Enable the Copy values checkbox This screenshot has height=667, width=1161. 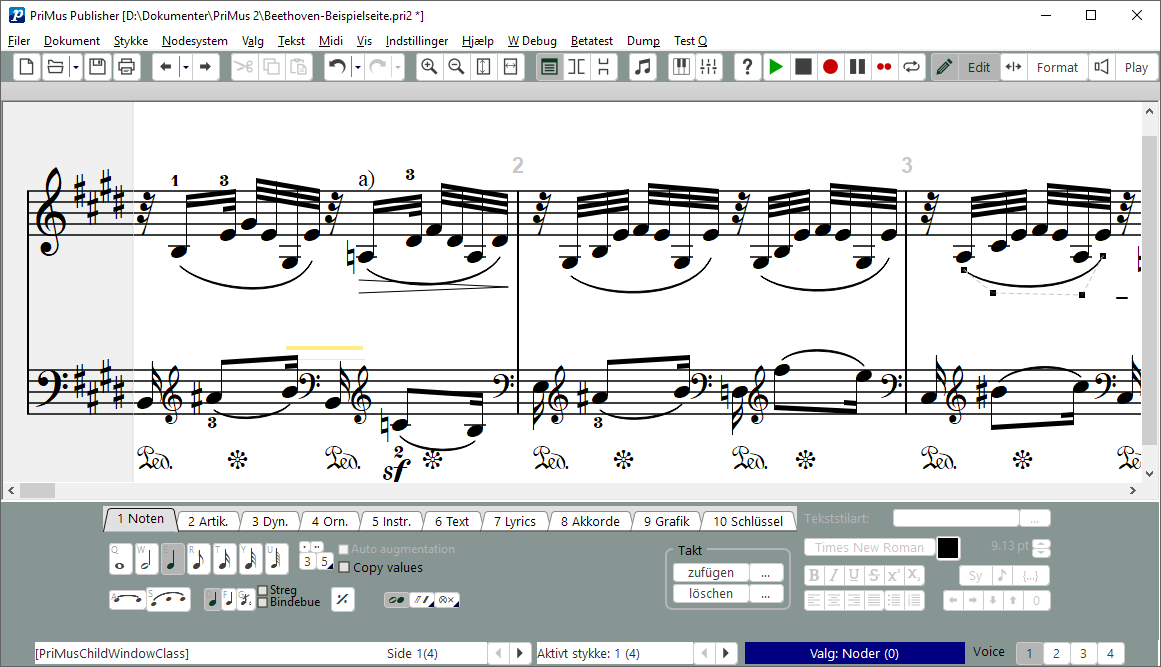pyautogui.click(x=344, y=568)
